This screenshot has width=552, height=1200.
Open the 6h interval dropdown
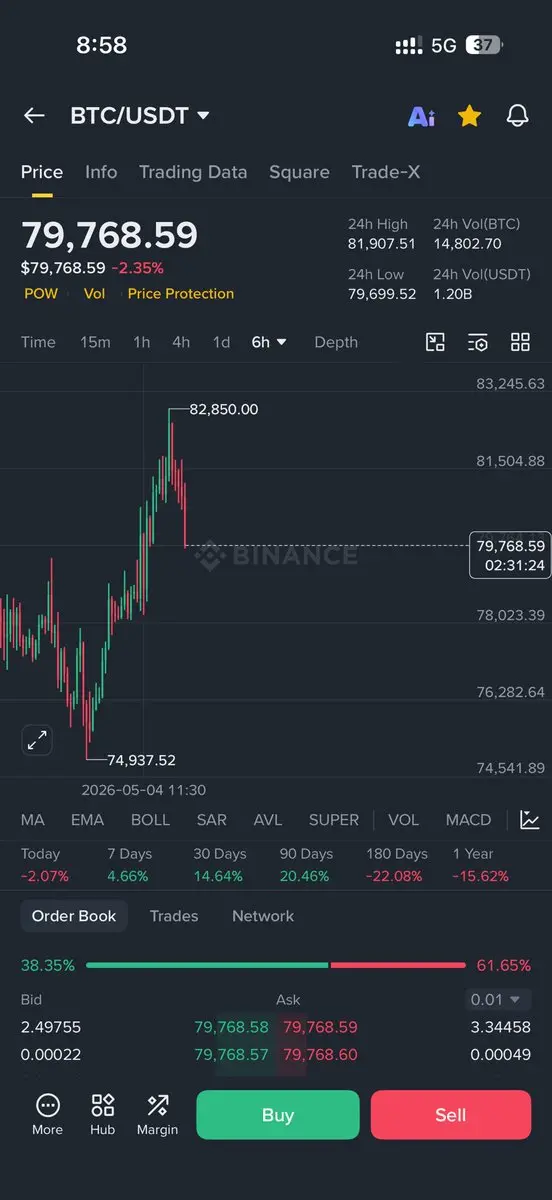(269, 342)
